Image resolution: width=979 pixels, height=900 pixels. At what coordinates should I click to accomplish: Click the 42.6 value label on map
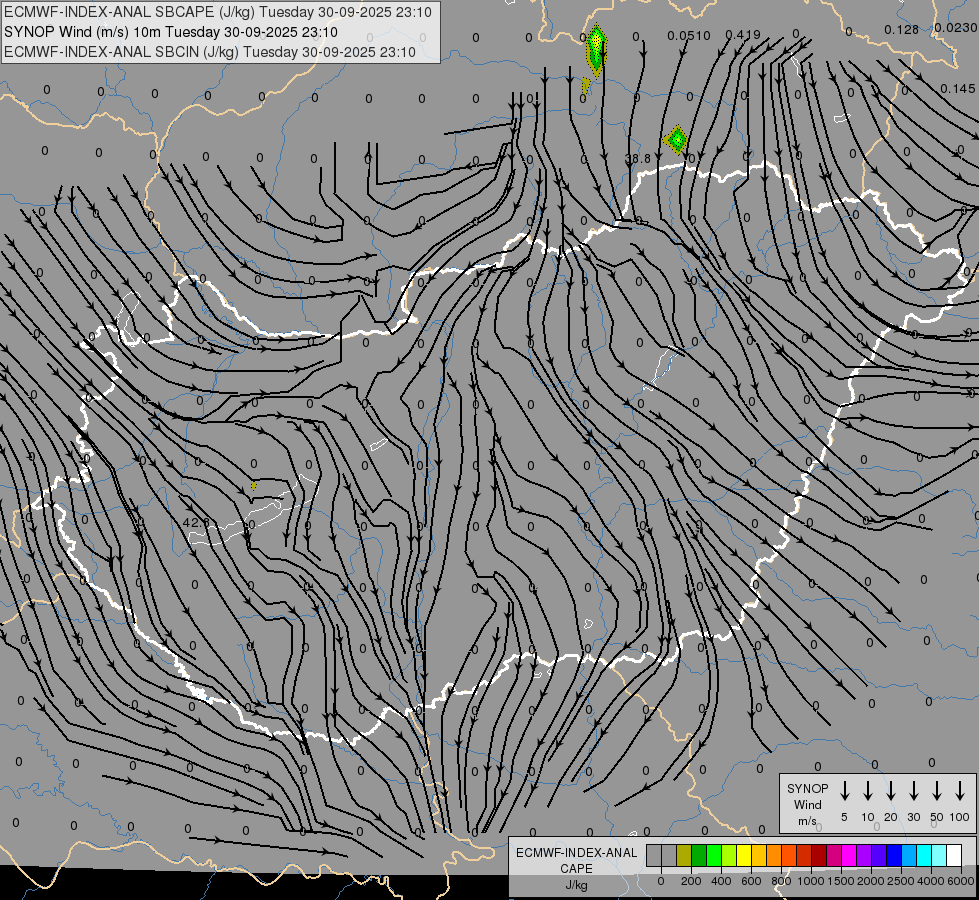coord(196,522)
